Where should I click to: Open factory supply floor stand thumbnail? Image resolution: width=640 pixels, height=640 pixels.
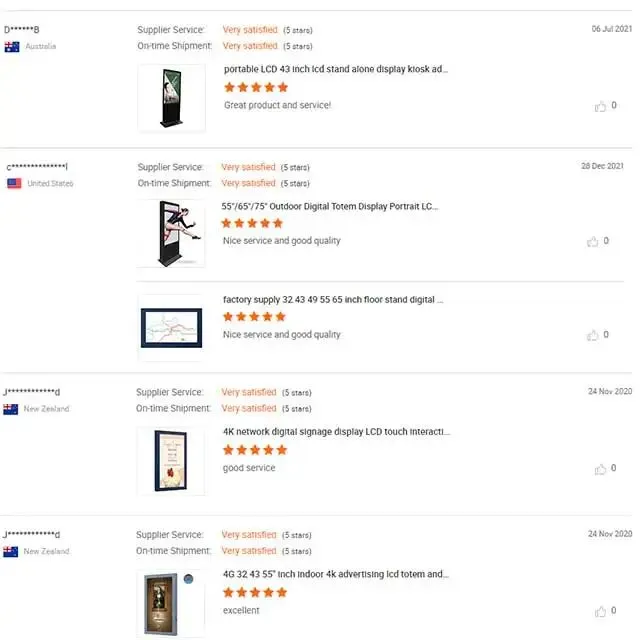tap(171, 327)
